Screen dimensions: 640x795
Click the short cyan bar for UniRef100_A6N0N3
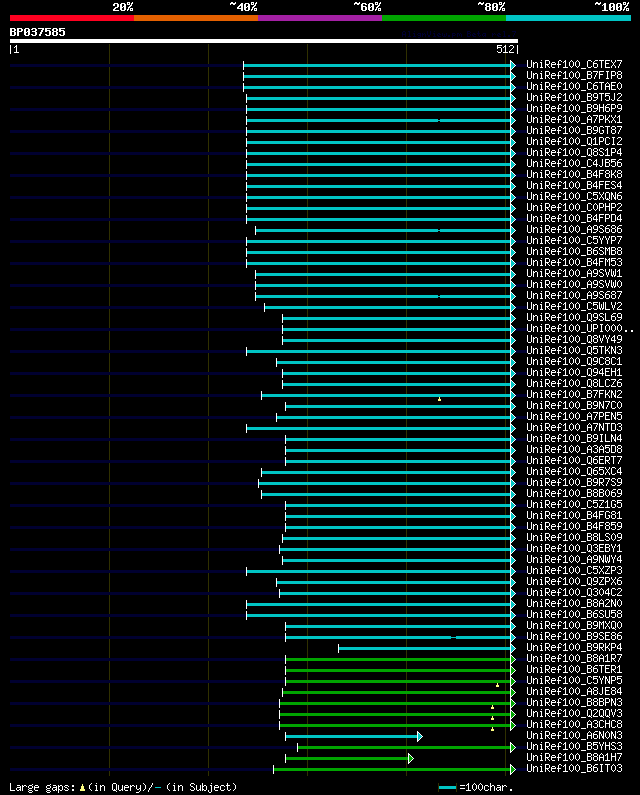tap(351, 737)
